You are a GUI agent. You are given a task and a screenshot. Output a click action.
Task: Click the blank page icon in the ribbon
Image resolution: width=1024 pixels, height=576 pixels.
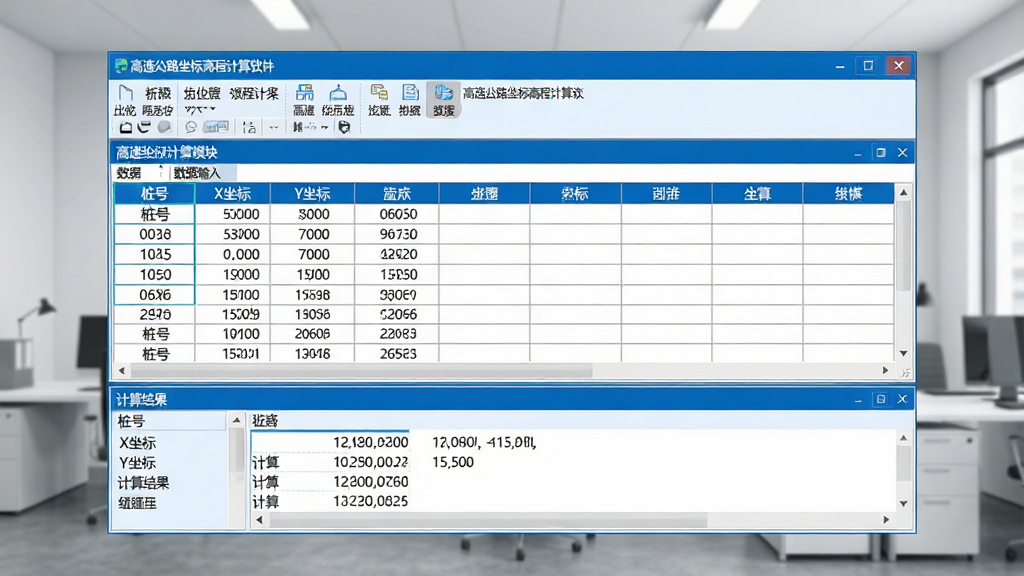pos(125,93)
